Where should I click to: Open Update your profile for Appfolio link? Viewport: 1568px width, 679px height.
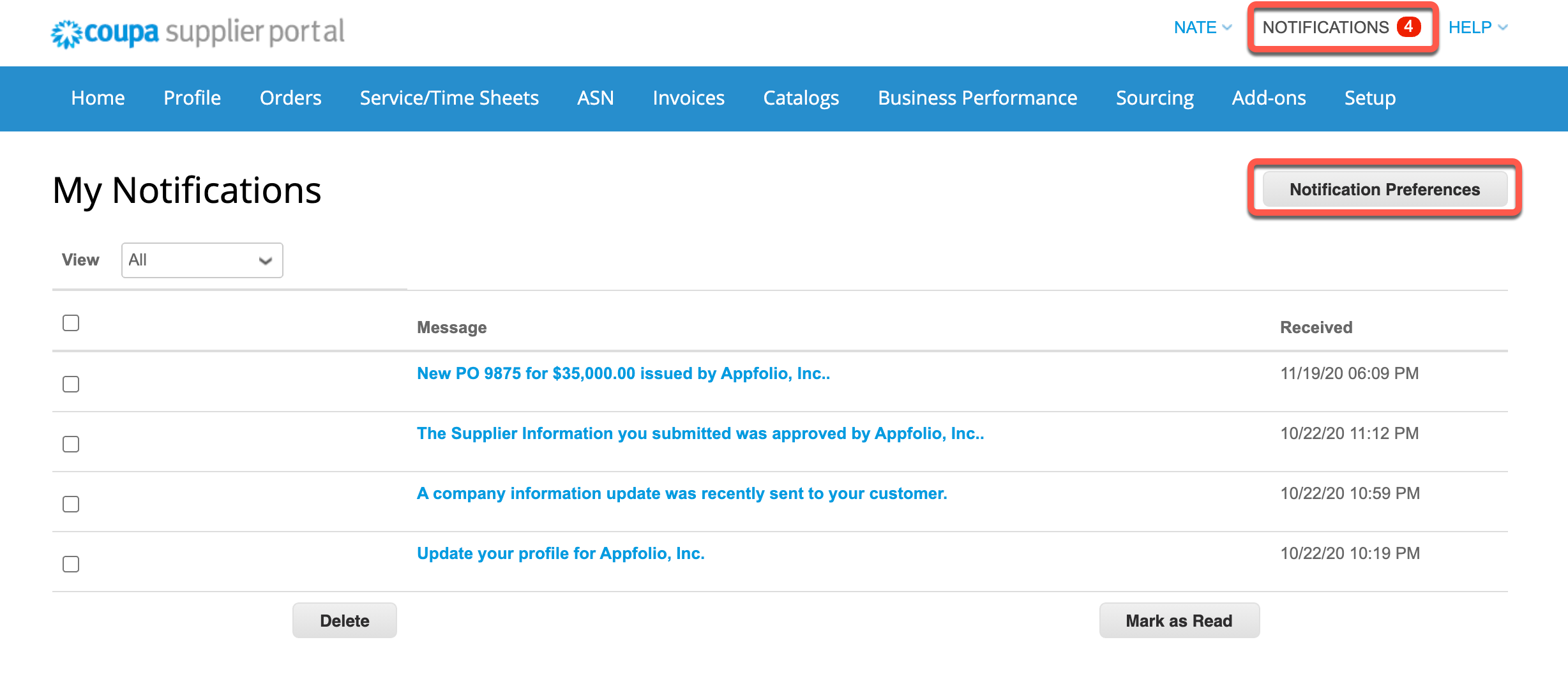561,553
